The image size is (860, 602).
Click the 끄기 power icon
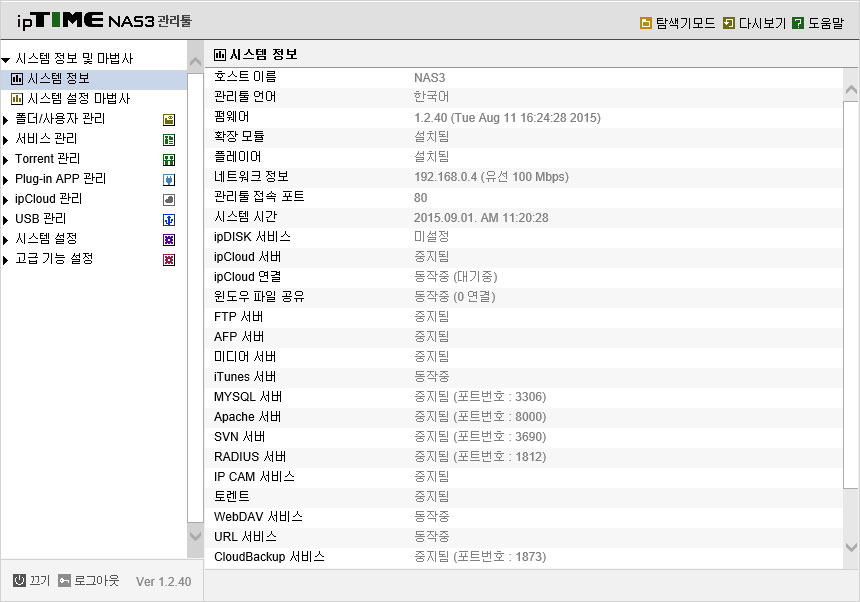[19, 580]
